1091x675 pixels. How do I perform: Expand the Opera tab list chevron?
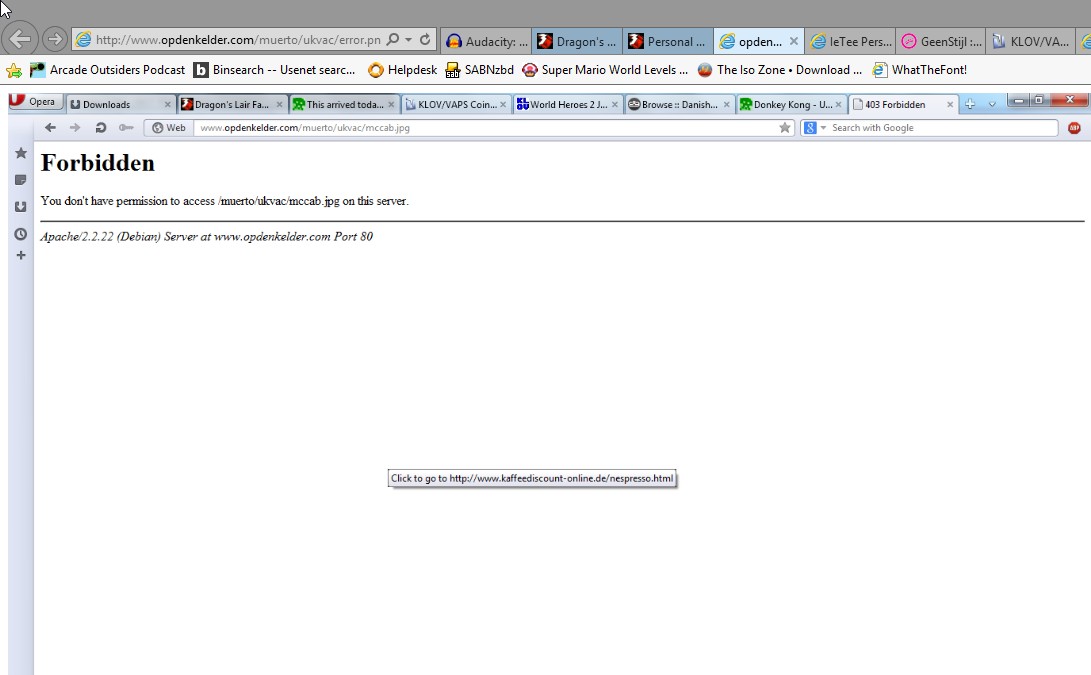tap(992, 104)
